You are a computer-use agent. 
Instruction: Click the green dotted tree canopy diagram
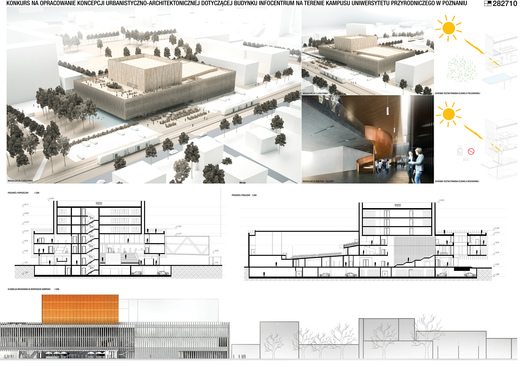point(462,70)
